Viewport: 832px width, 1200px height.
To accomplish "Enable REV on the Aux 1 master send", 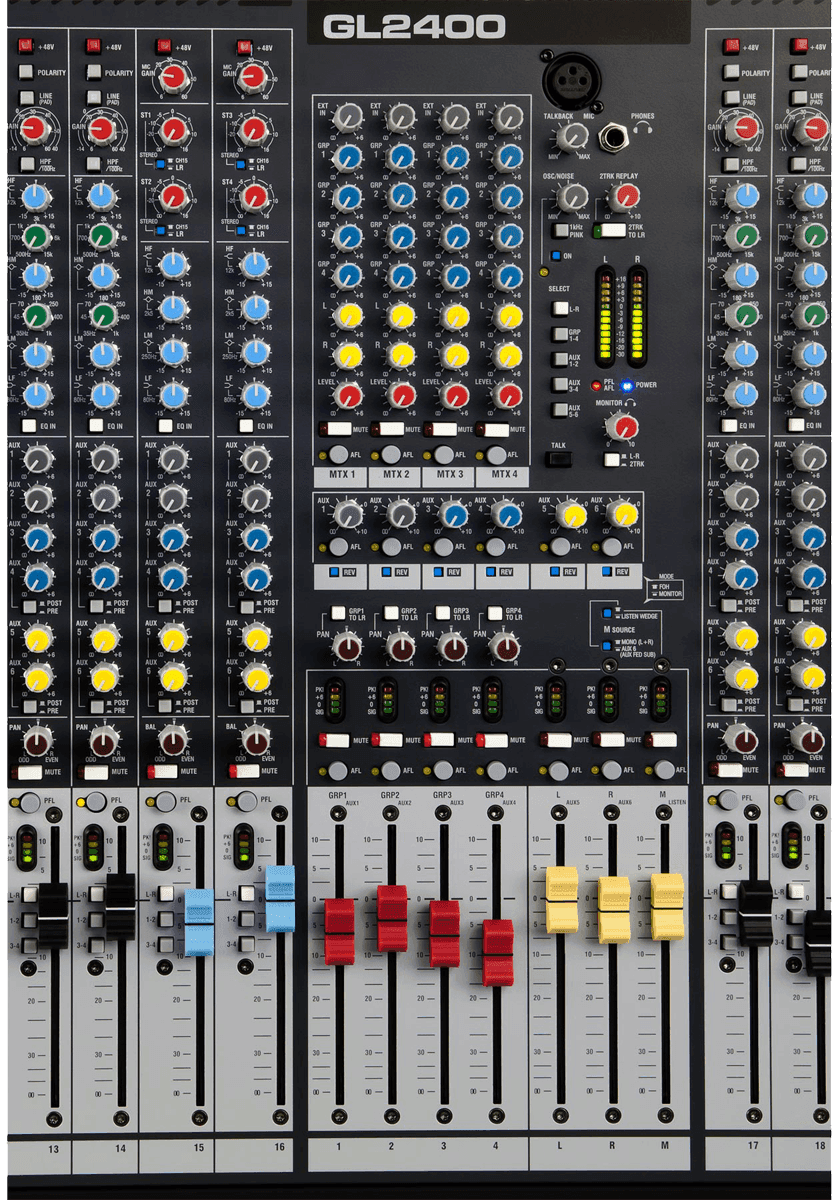I will point(332,573).
